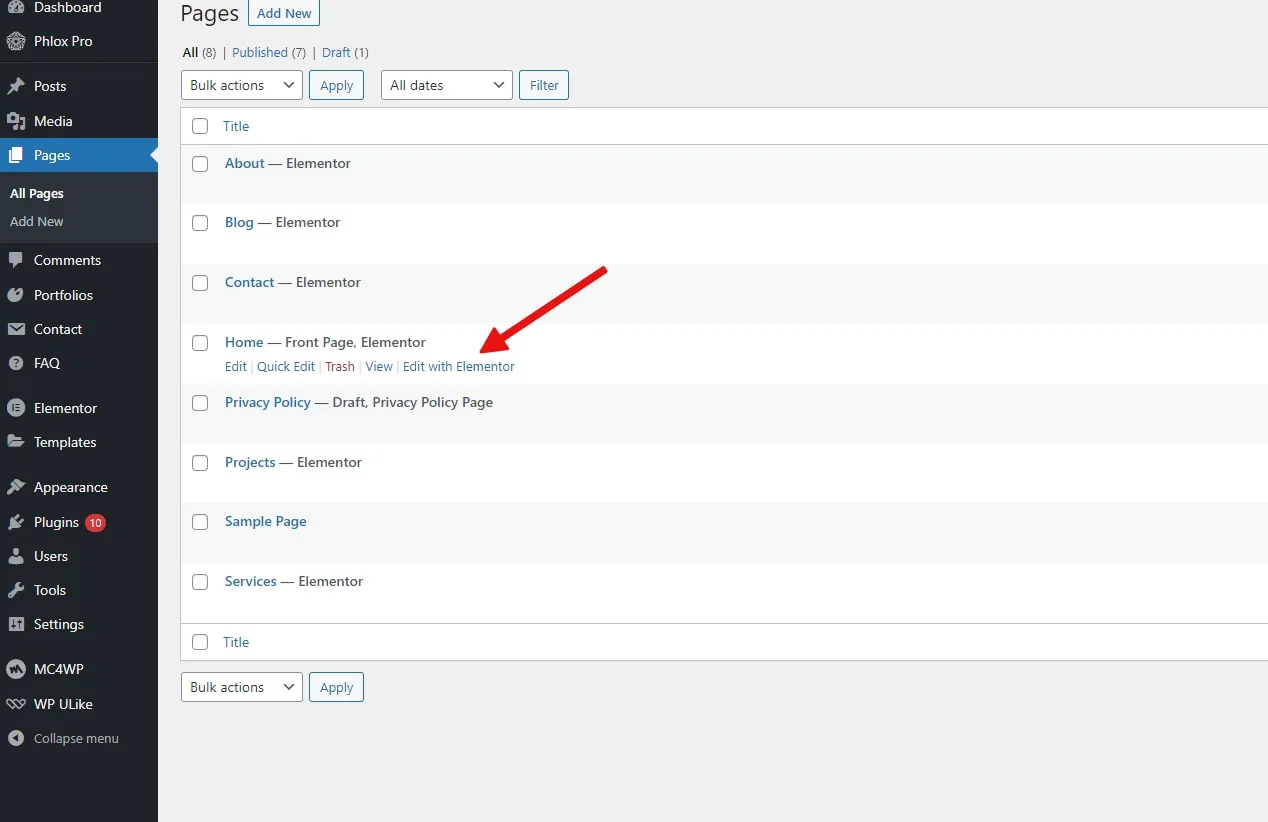Click the Phlox Pro flower icon
Image resolution: width=1268 pixels, height=822 pixels.
pyautogui.click(x=16, y=41)
